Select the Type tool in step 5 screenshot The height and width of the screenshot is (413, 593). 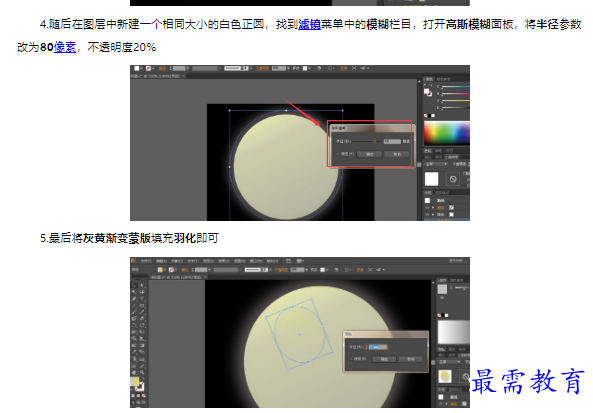click(142, 299)
